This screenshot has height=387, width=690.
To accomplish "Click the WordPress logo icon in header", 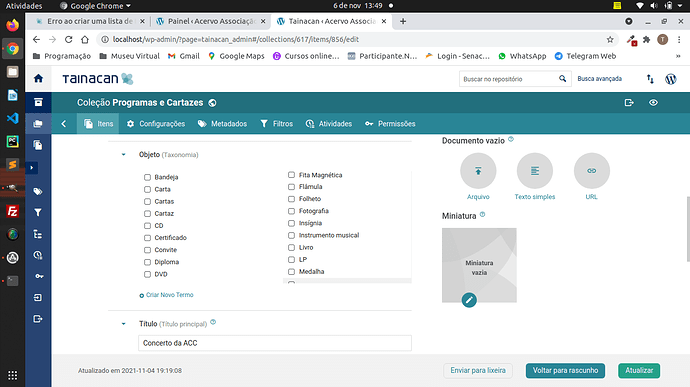I will [x=671, y=79].
